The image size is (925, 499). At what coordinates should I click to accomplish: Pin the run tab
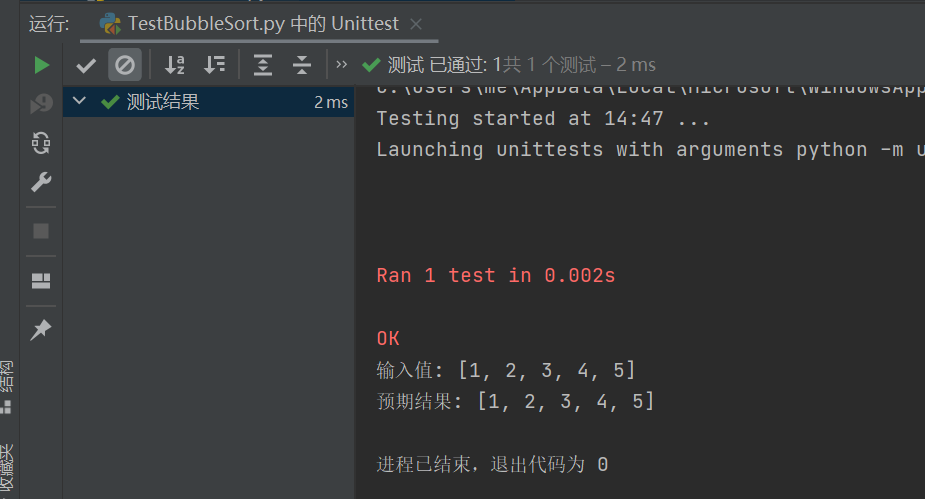[x=41, y=330]
